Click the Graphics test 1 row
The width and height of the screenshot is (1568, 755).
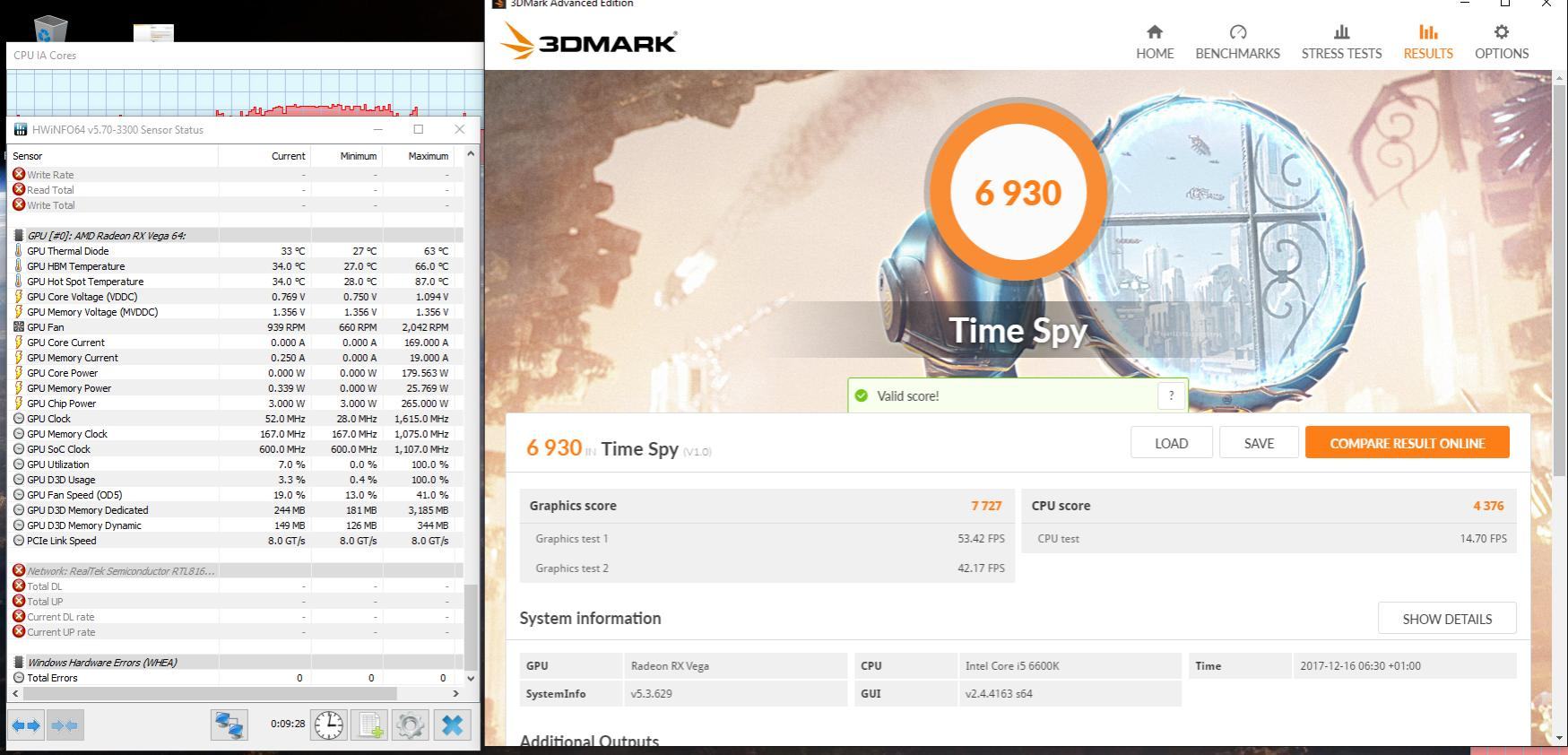pyautogui.click(x=767, y=539)
